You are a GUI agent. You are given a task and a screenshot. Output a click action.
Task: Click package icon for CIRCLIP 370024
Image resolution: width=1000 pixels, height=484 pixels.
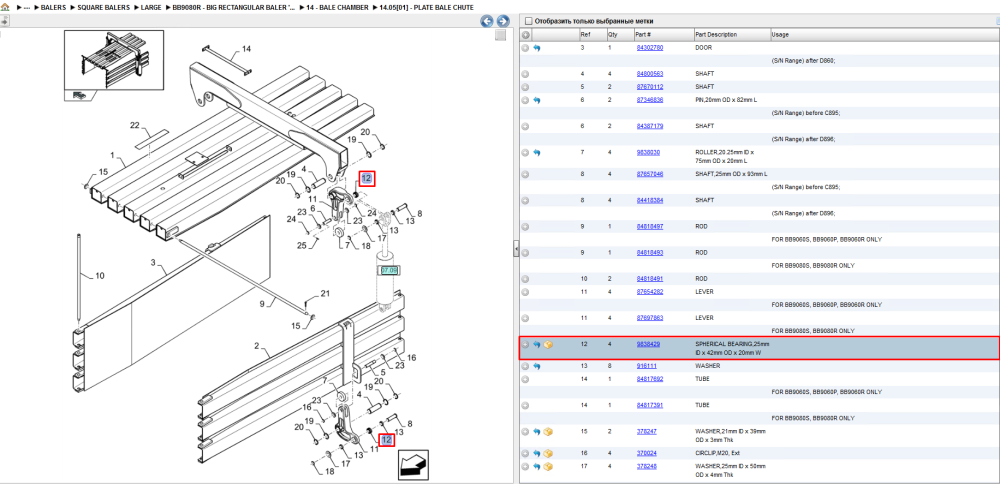(548, 453)
